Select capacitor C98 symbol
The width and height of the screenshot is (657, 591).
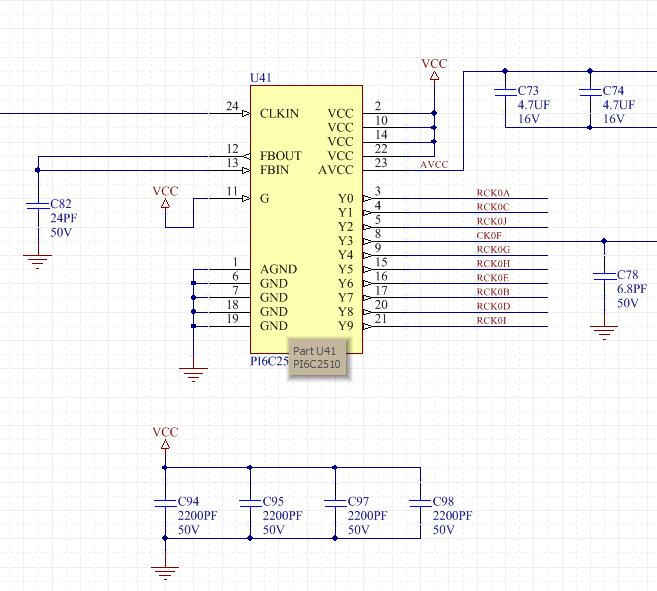tap(420, 503)
